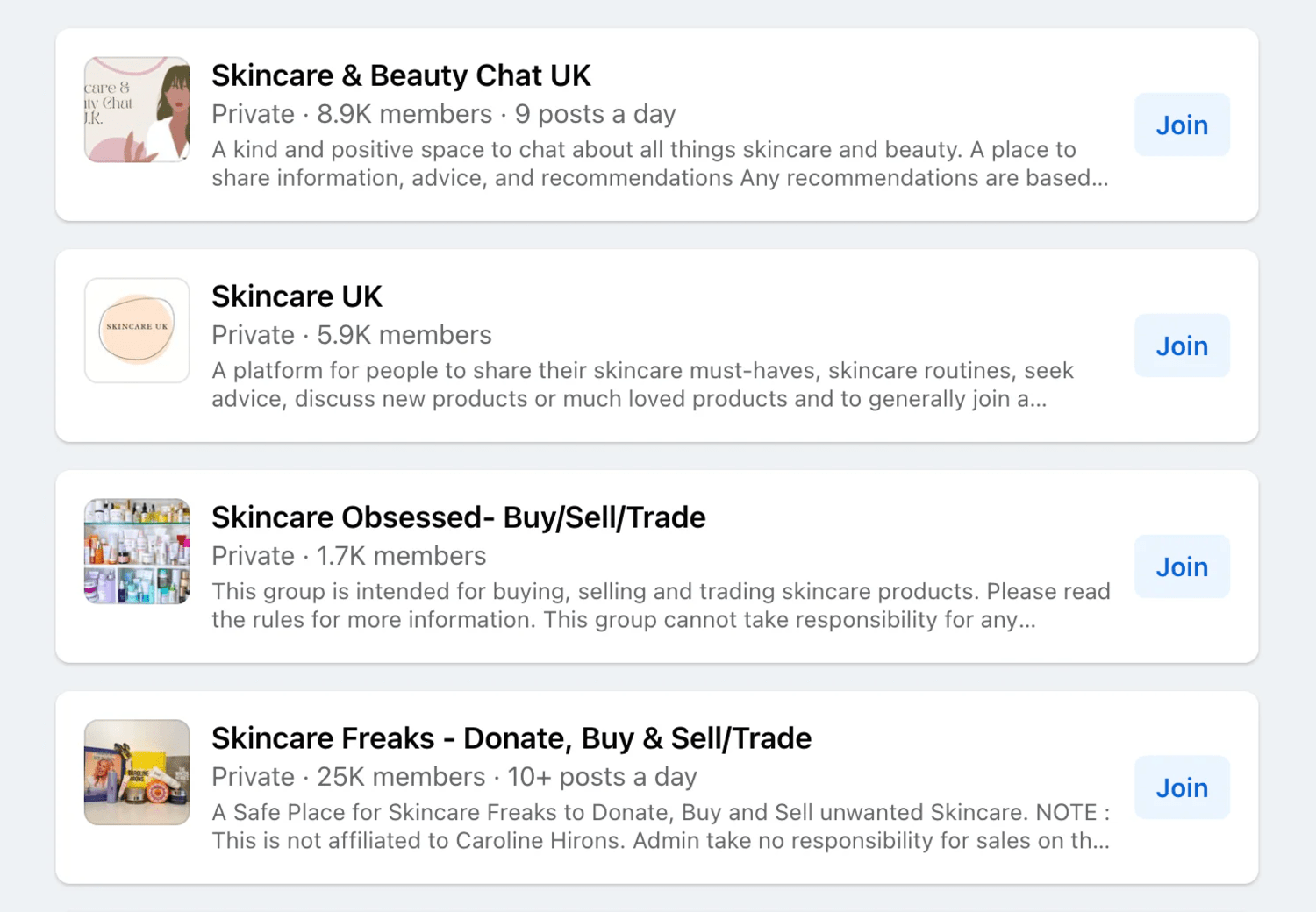Open the Skincare UK group title
Viewport: 1316px width, 912px height.
(x=297, y=296)
